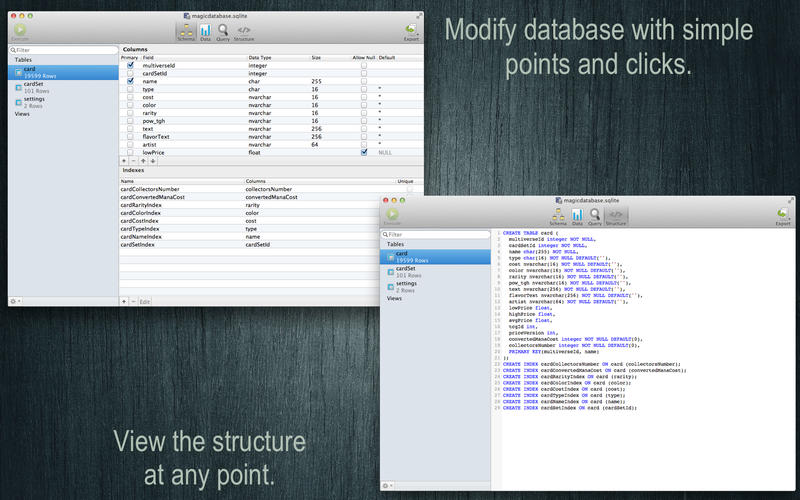Uncheck Allow Null for lowPrice field
The width and height of the screenshot is (800, 500).
pos(364,153)
